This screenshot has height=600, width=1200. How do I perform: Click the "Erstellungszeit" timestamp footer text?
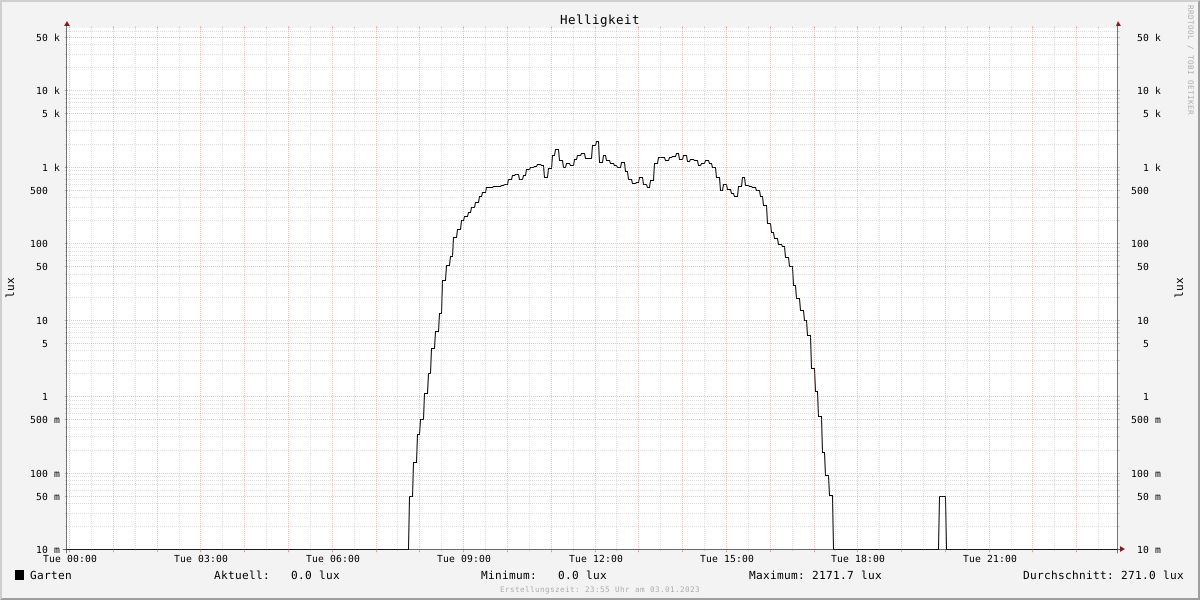pos(600,589)
